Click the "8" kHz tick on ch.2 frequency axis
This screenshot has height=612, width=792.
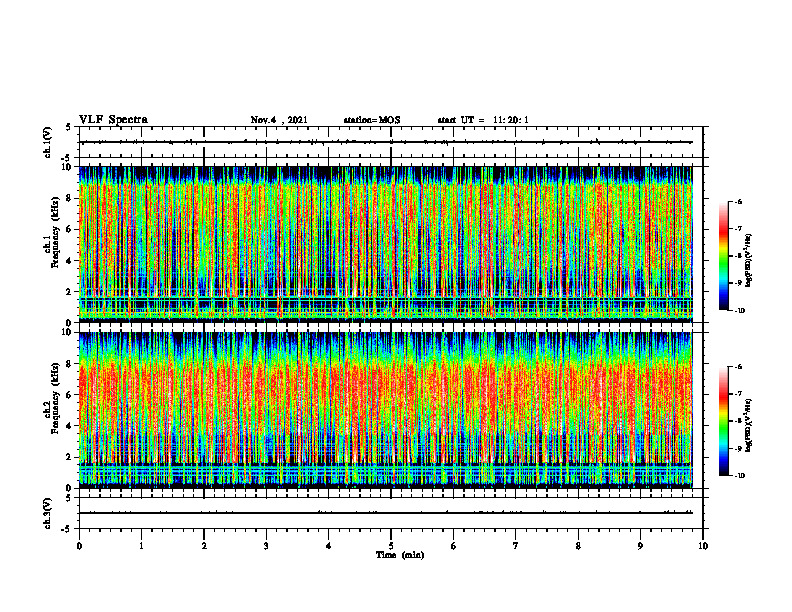69,364
